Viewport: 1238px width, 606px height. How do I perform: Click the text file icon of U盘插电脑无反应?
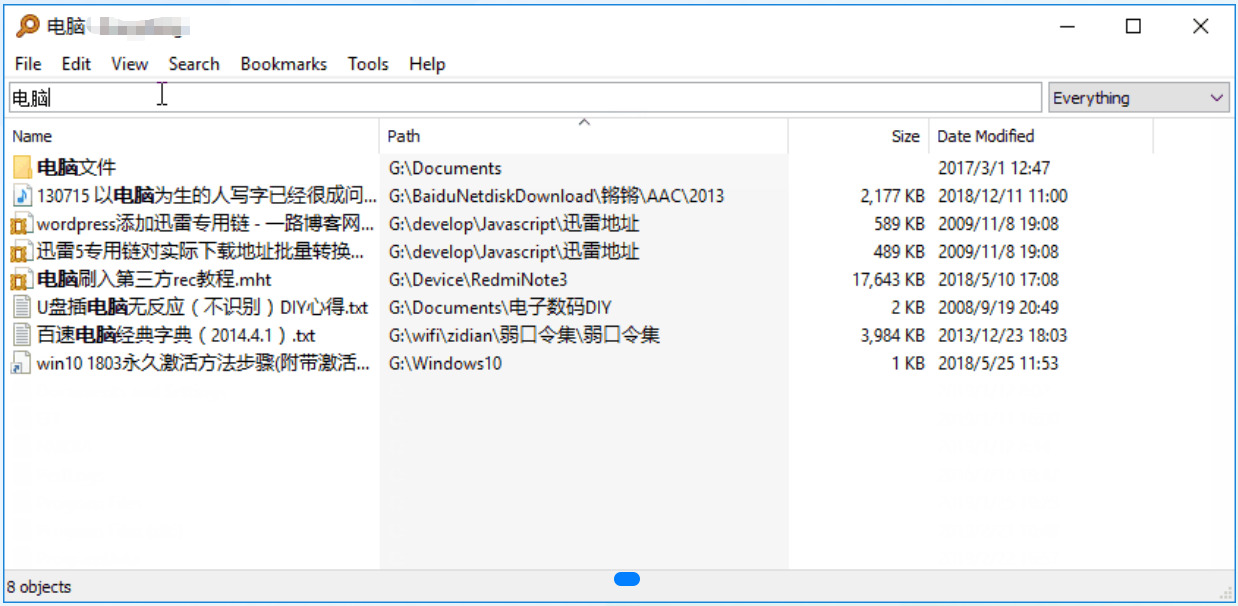pos(22,308)
